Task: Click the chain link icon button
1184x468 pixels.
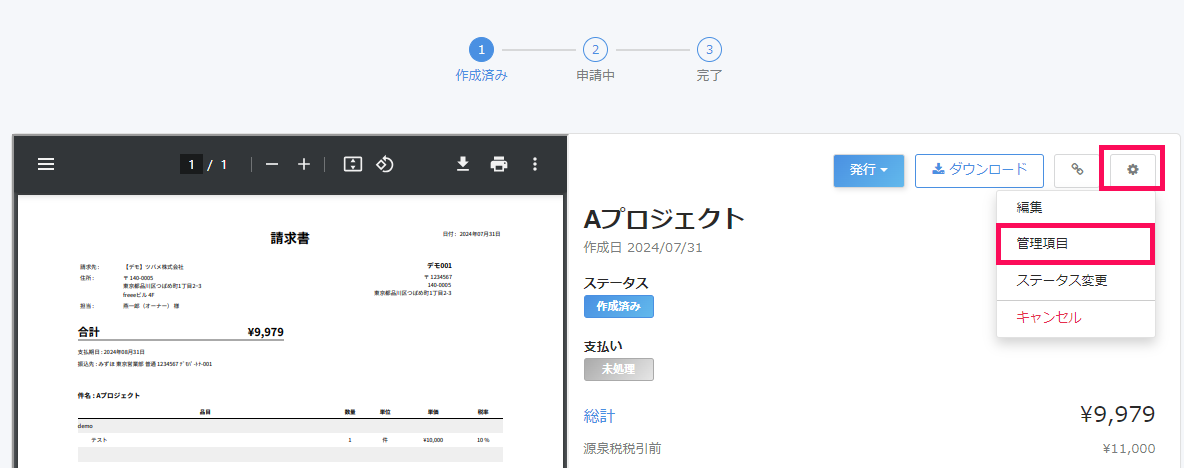Action: pos(1078,171)
